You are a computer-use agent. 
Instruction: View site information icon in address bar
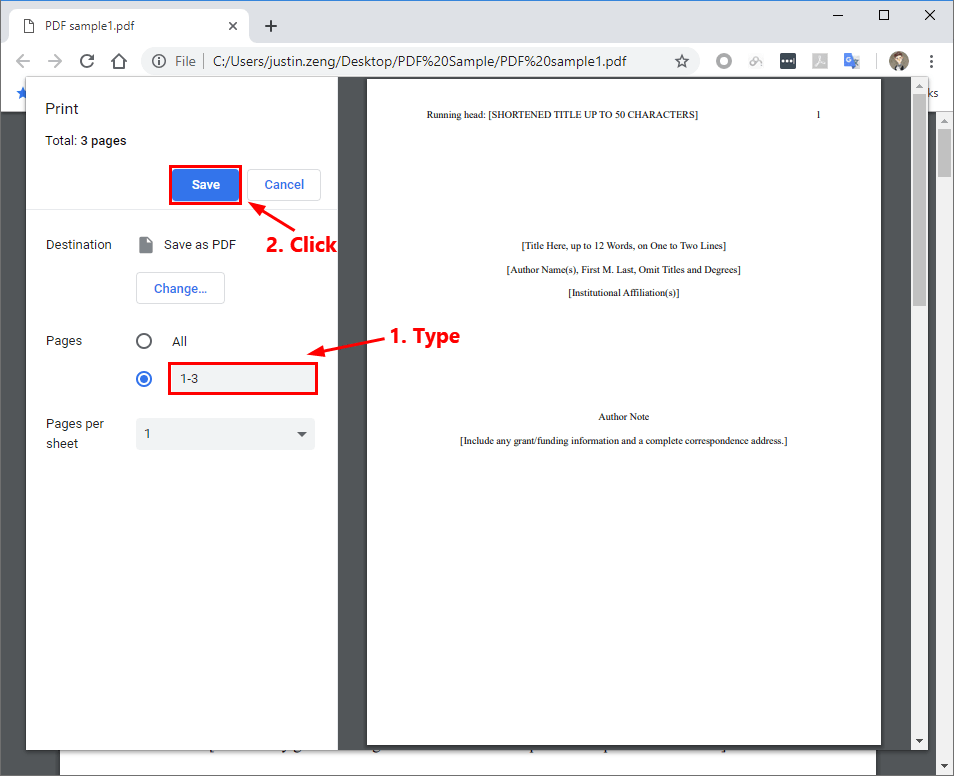click(159, 61)
